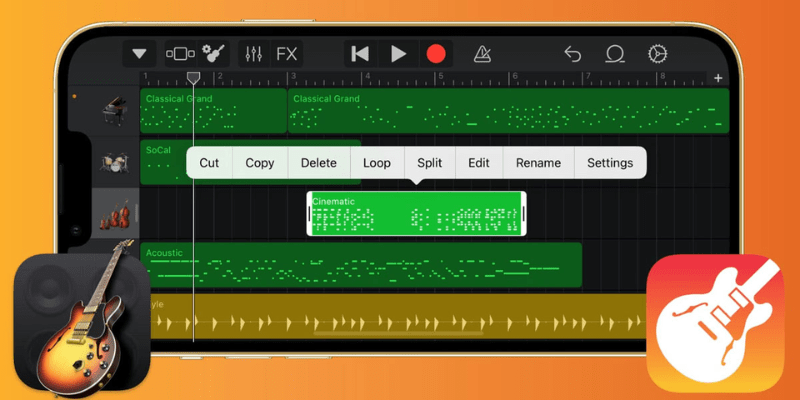Open the FX panel
This screenshot has width=800, height=400.
tap(287, 54)
